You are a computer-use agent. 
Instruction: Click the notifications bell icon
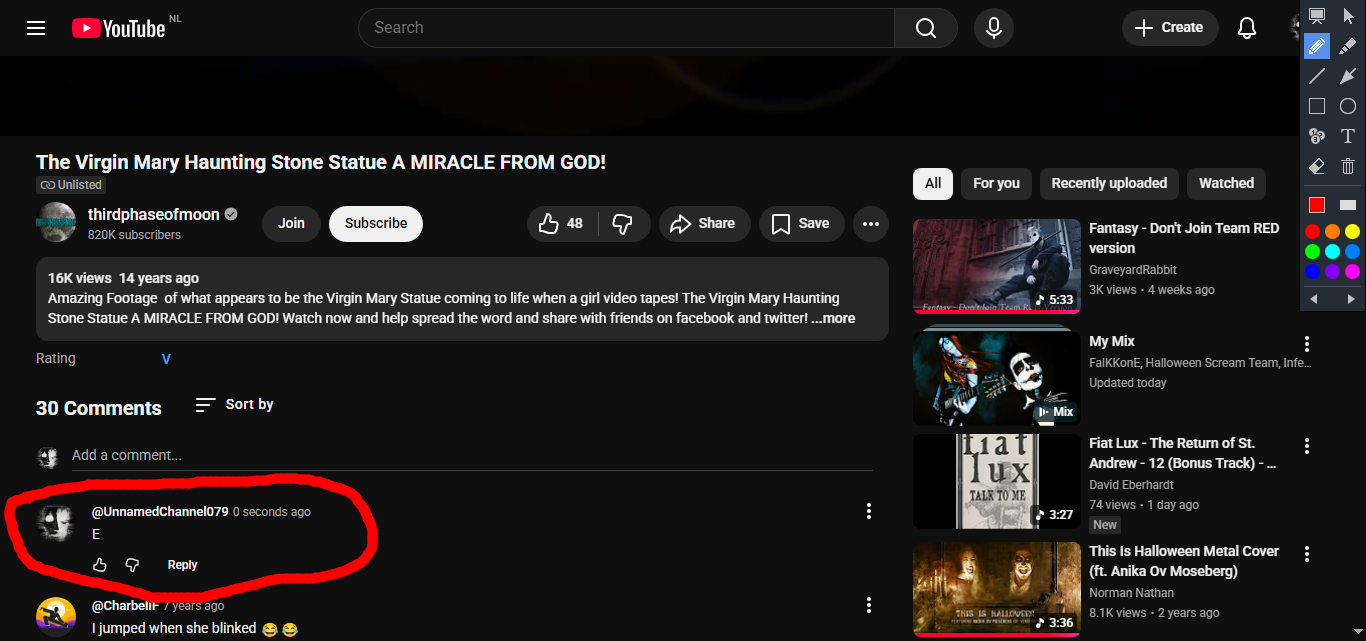(x=1246, y=28)
